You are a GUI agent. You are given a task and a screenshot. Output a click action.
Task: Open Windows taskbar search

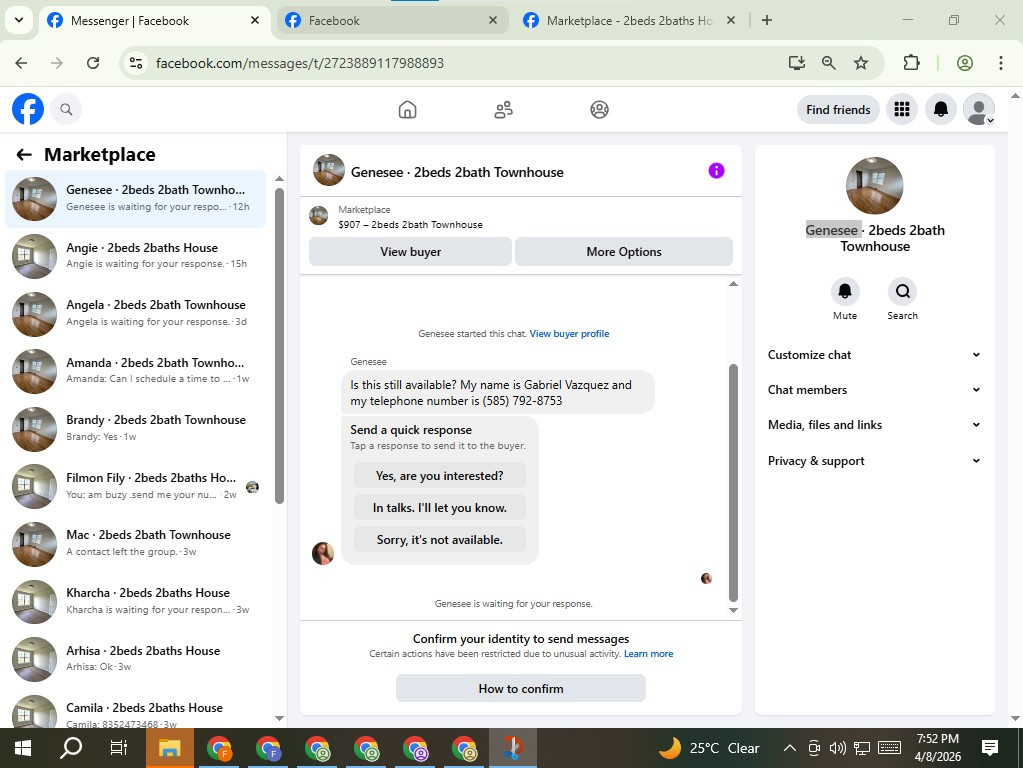point(70,748)
